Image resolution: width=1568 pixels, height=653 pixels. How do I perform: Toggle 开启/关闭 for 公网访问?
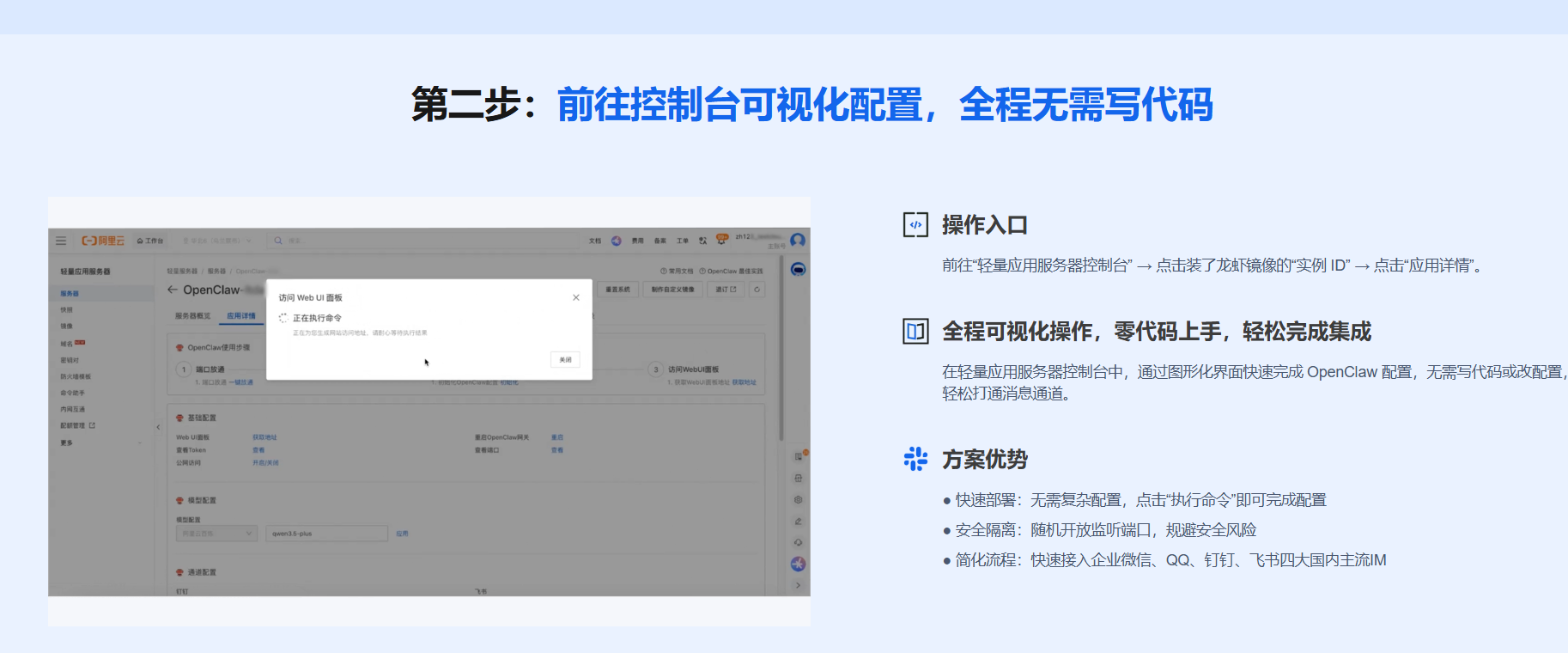click(265, 462)
